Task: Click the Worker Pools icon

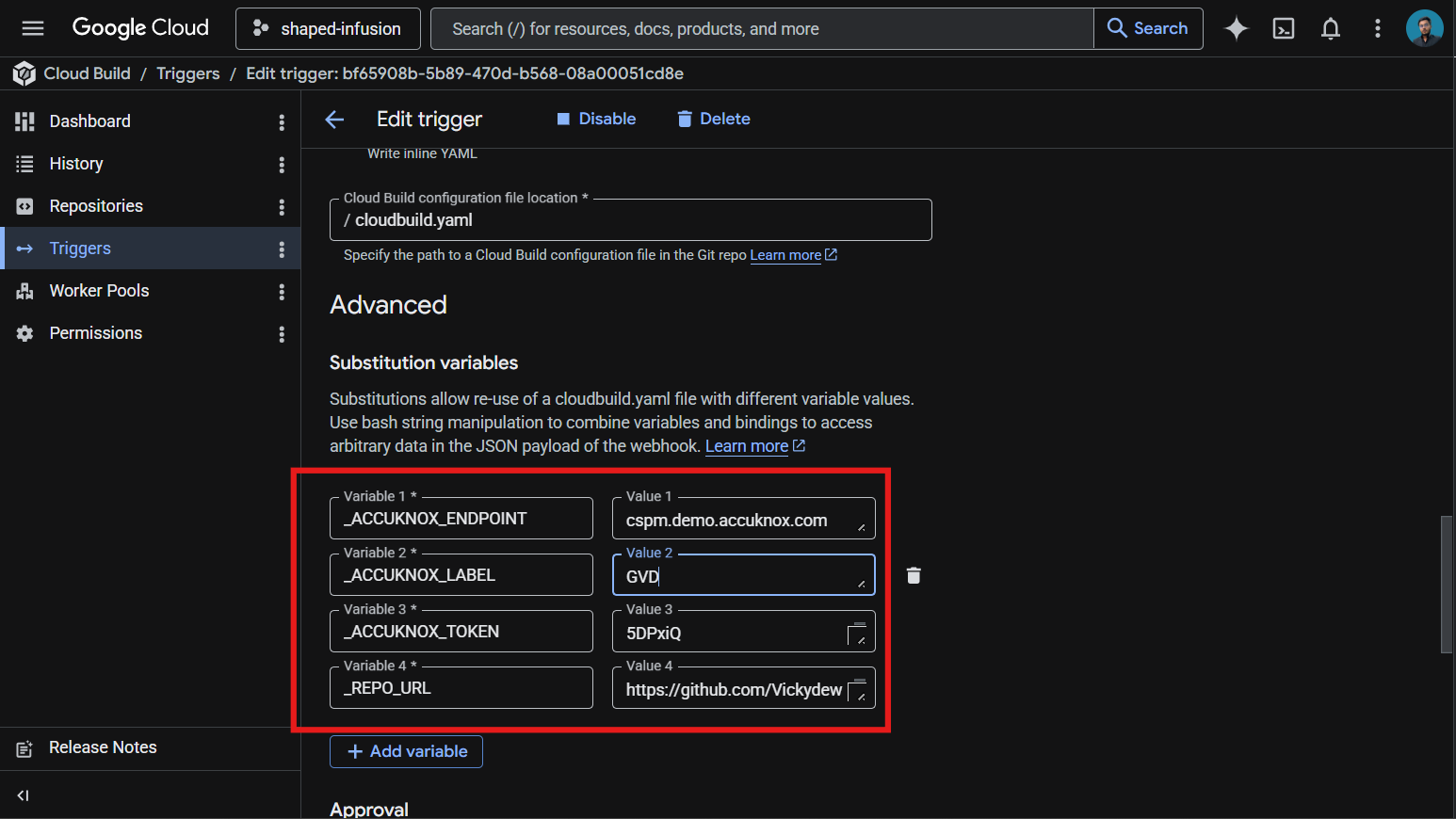Action: [x=24, y=291]
